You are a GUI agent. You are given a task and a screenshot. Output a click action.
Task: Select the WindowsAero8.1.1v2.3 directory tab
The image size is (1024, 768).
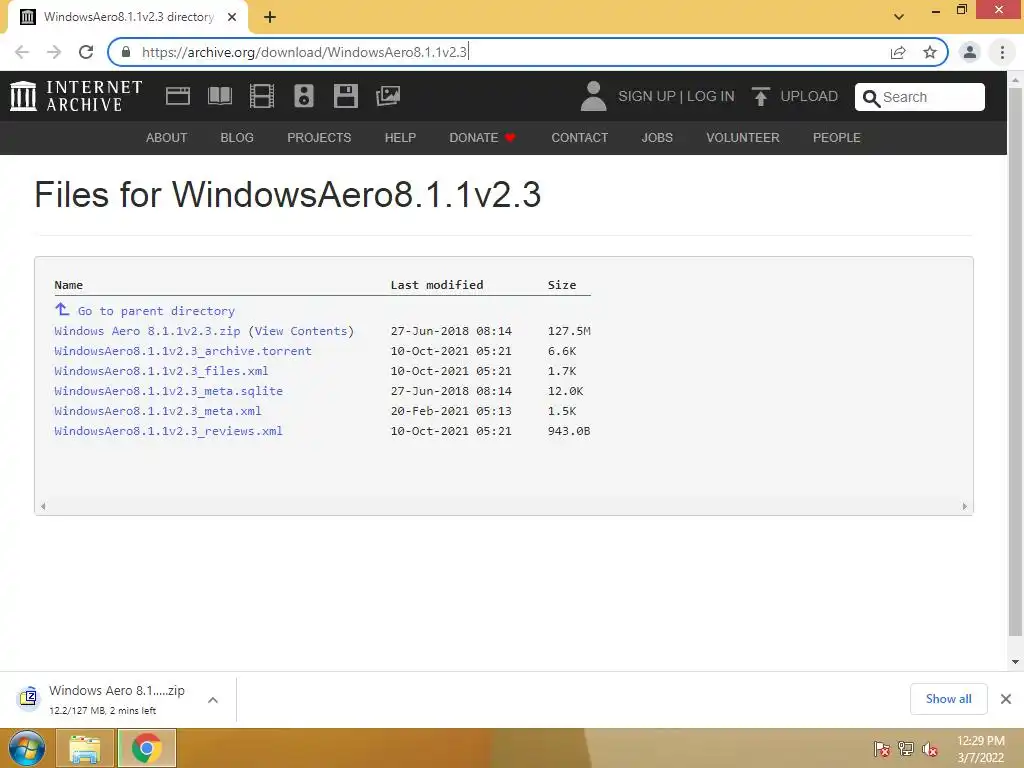coord(128,17)
